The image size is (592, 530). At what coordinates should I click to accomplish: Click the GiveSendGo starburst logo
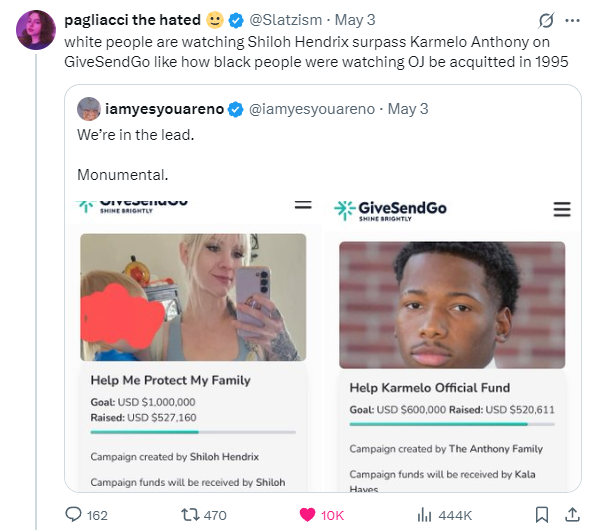[344, 210]
